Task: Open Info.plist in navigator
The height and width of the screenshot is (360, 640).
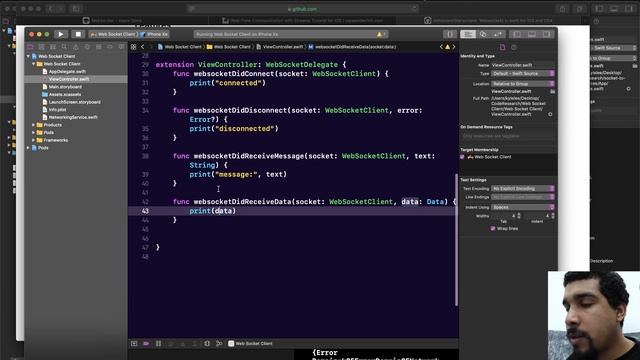Action: (x=57, y=110)
